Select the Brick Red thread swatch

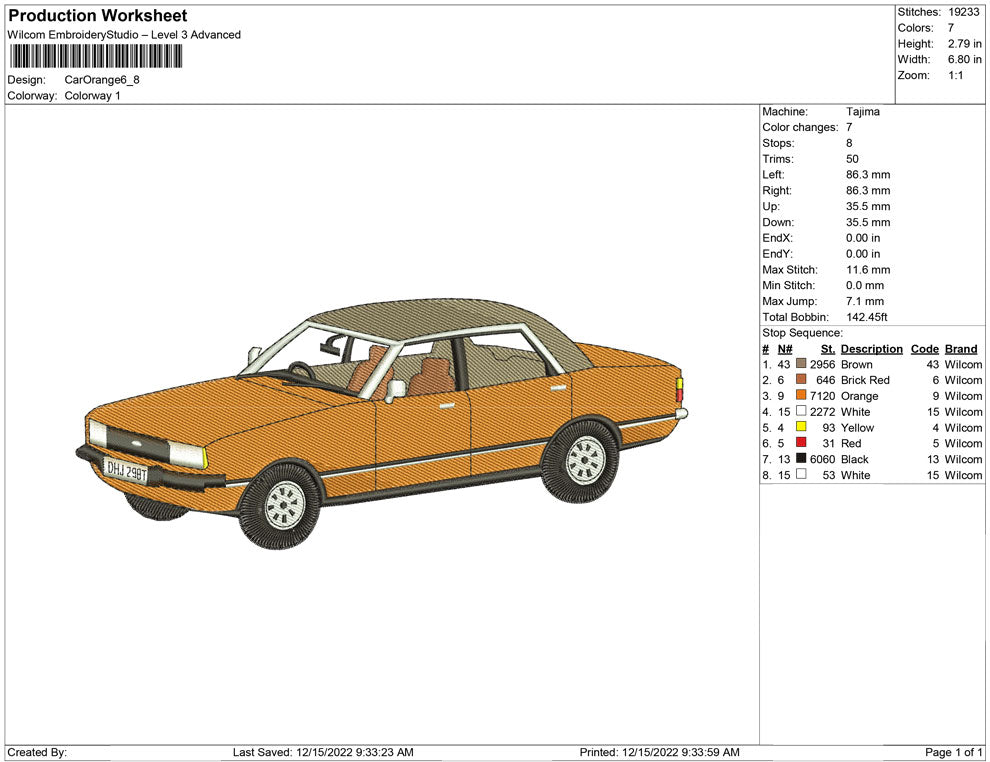[801, 381]
